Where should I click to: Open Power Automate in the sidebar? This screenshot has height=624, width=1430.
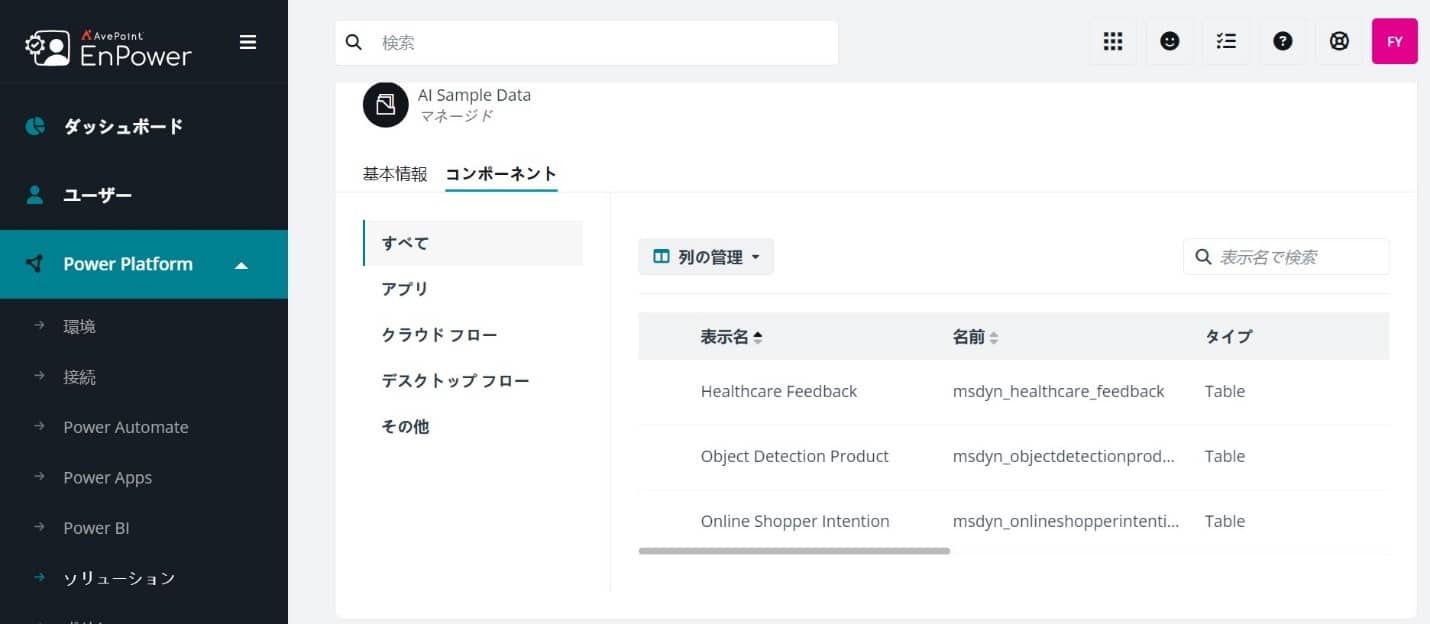126,427
